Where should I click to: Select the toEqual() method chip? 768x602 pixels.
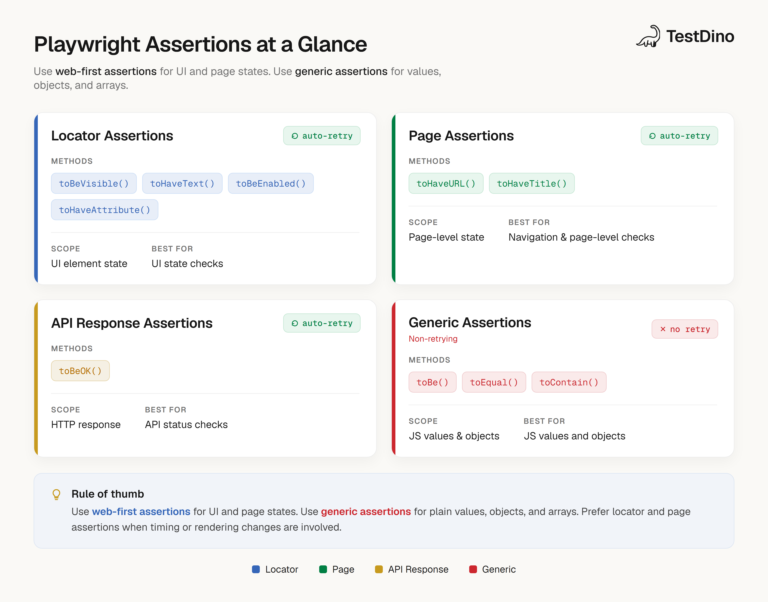tap(494, 382)
